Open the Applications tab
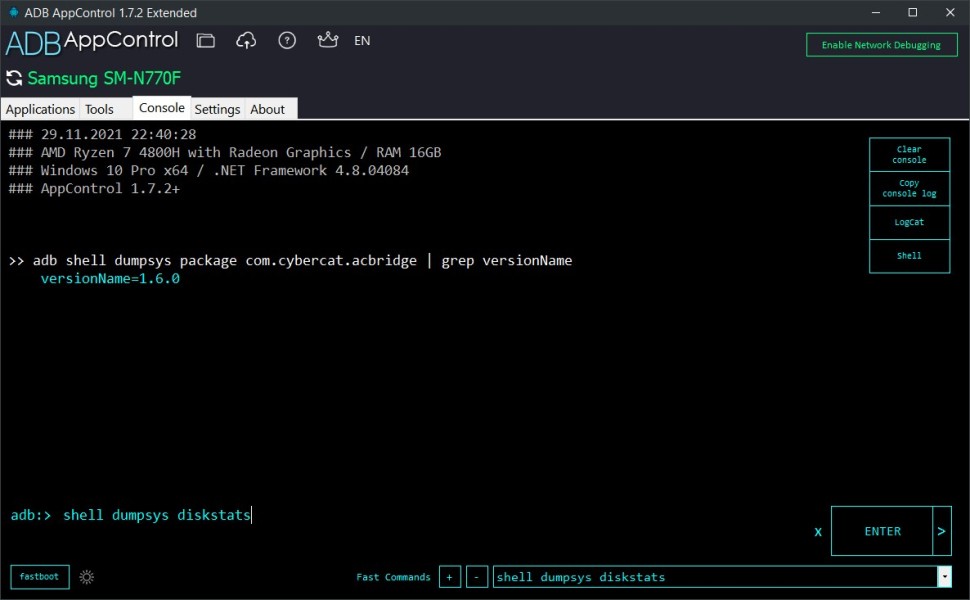 pos(41,109)
